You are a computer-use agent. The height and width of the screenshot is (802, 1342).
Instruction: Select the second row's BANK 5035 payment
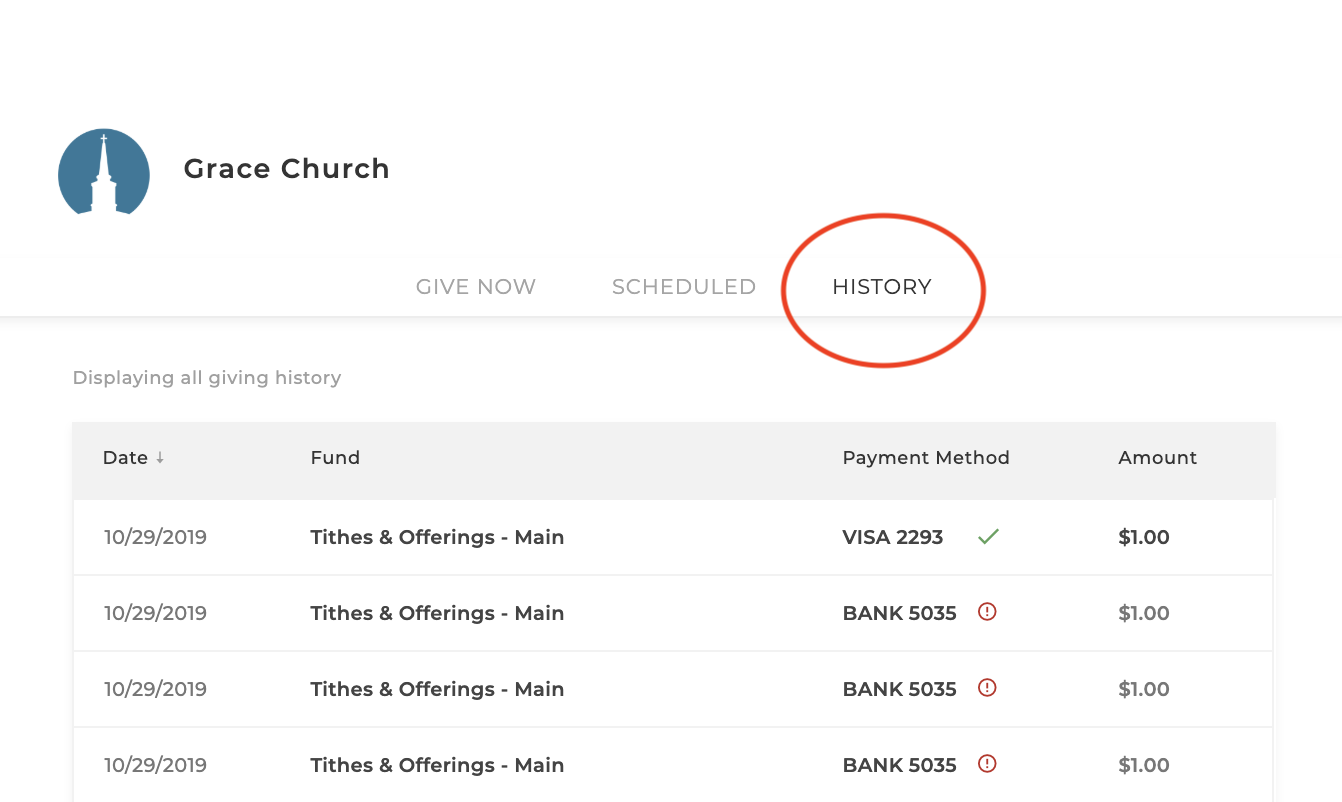pos(899,613)
